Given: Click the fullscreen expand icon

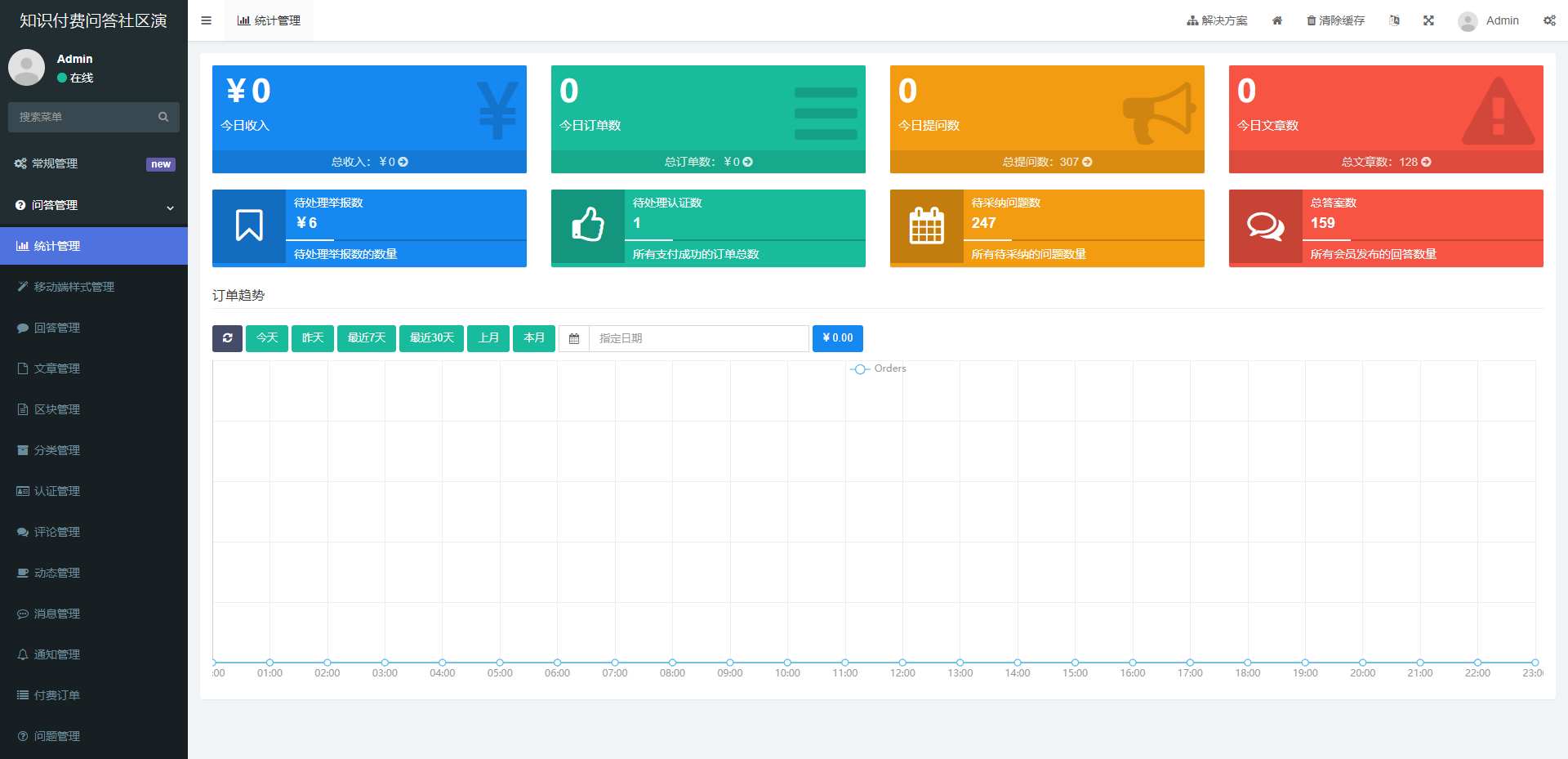Looking at the screenshot, I should coord(1428,20).
